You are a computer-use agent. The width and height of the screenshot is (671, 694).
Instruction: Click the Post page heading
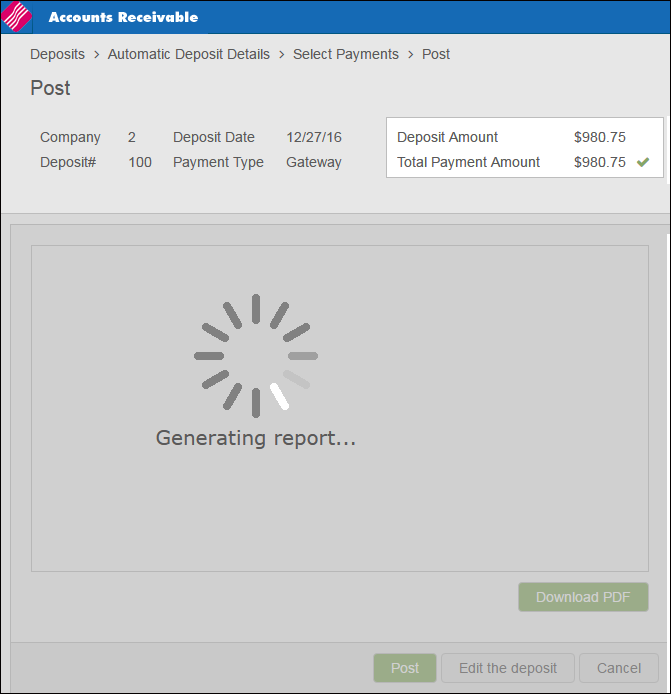coord(50,88)
